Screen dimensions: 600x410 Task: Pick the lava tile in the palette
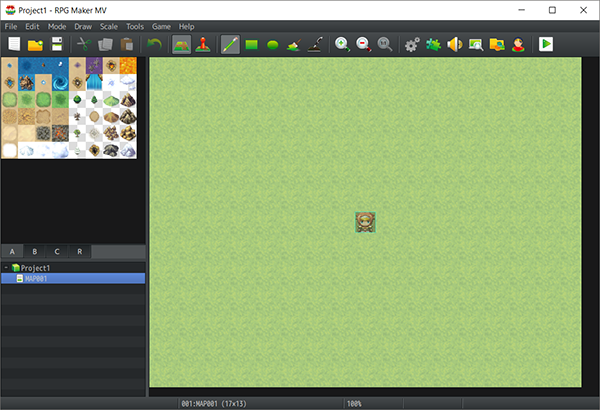pos(128,65)
